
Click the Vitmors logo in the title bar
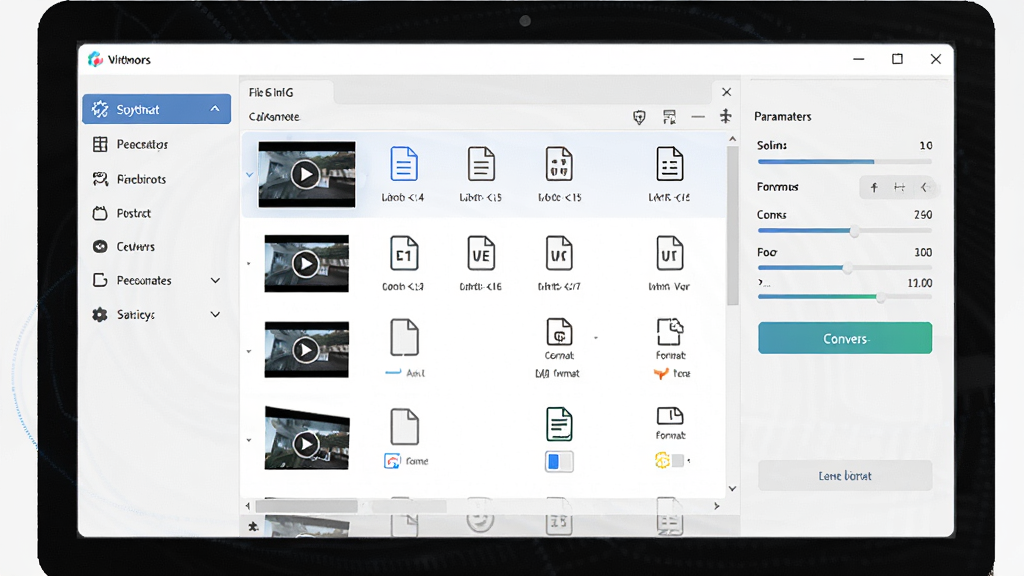coord(95,59)
